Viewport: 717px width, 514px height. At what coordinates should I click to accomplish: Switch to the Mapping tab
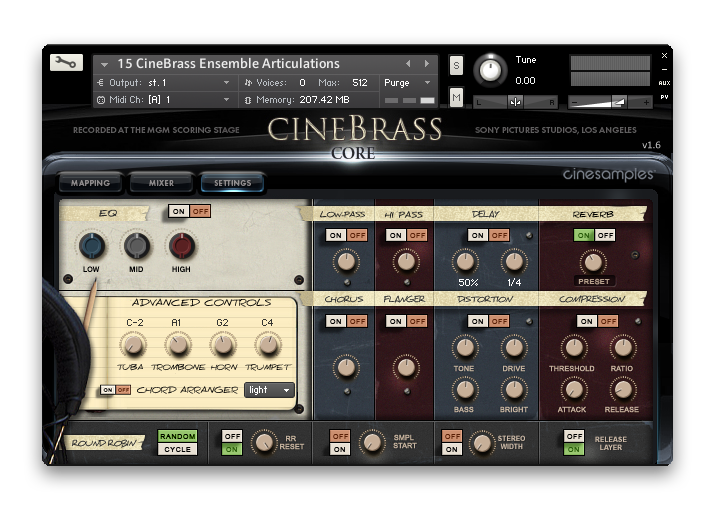(x=91, y=183)
